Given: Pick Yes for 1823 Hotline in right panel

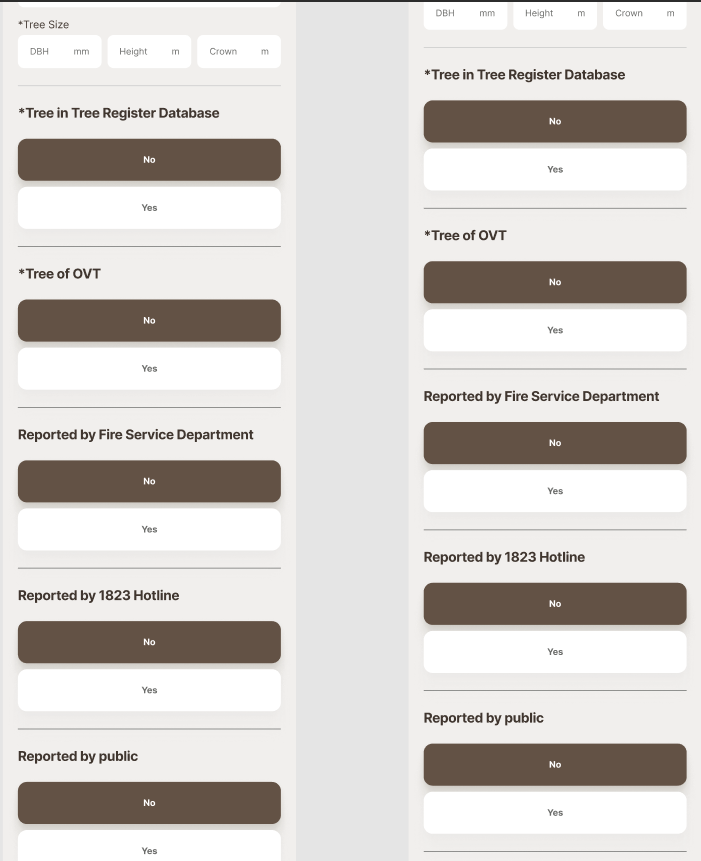Looking at the screenshot, I should point(555,652).
